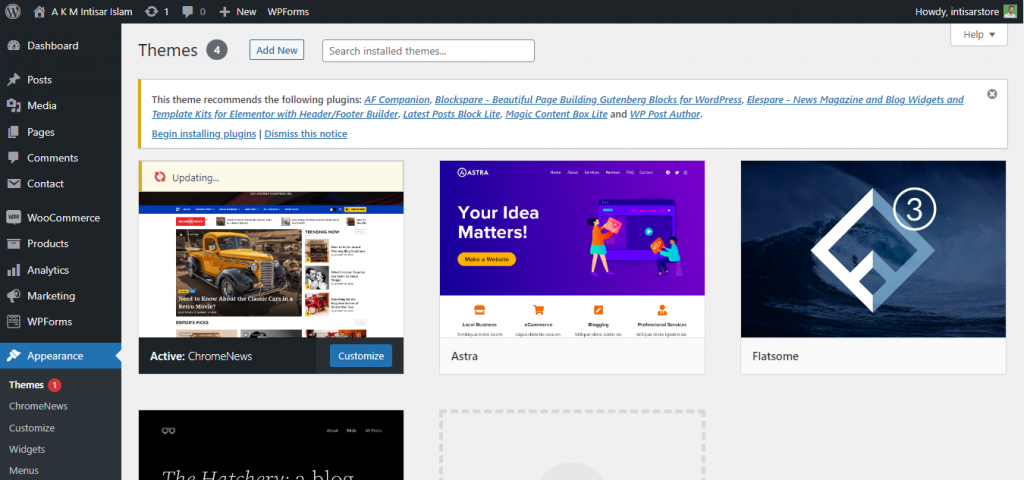Click Customize button on ChromeNews theme
The width and height of the screenshot is (1024, 480).
(361, 356)
